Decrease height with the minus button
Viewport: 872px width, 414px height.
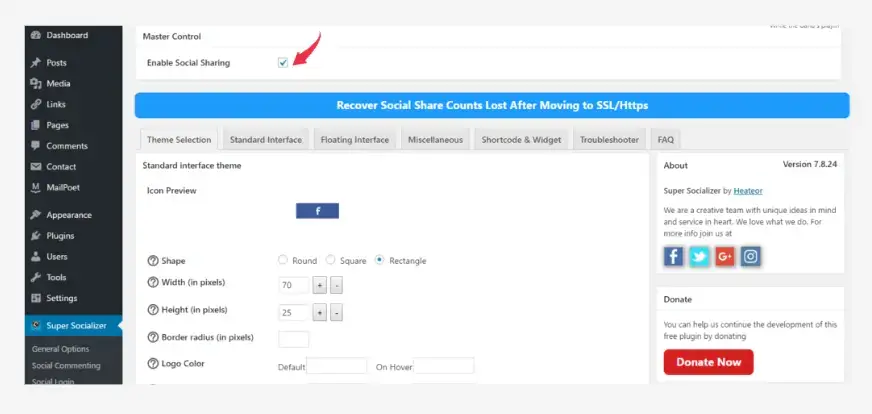(336, 313)
